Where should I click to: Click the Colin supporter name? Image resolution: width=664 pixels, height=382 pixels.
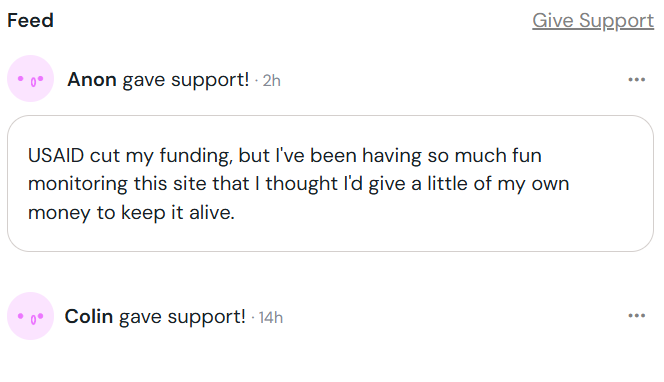click(89, 317)
